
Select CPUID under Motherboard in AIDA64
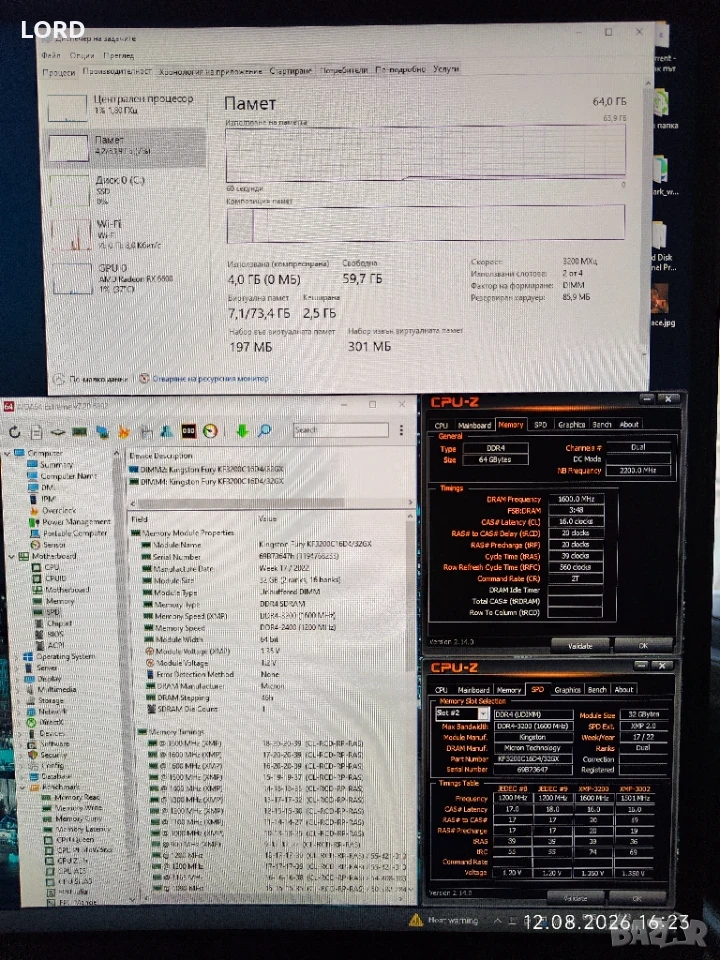pos(55,578)
